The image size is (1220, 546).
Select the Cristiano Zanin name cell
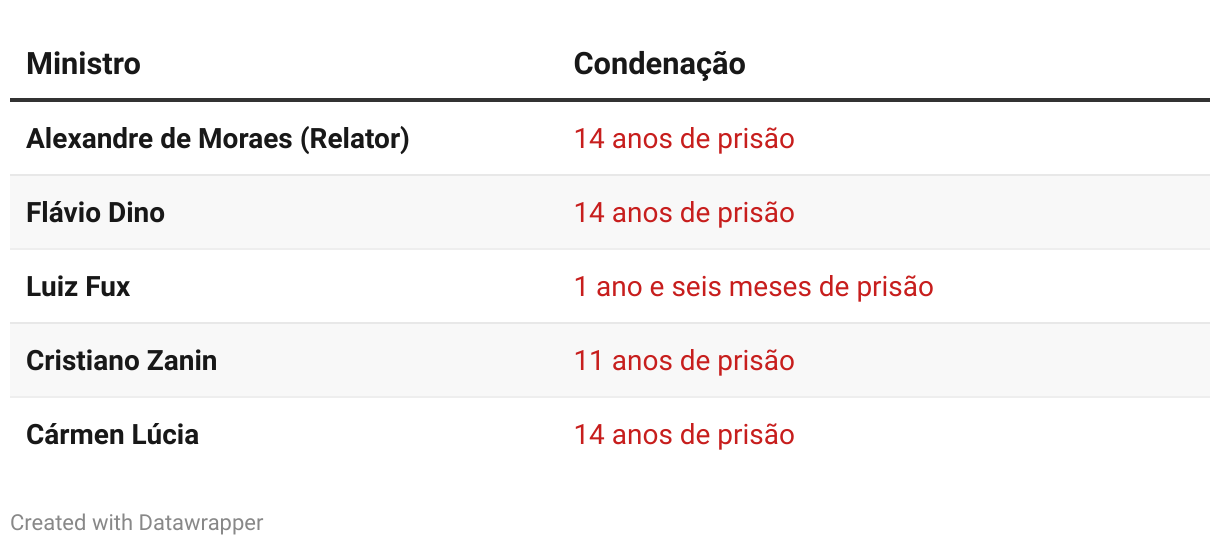click(x=121, y=360)
